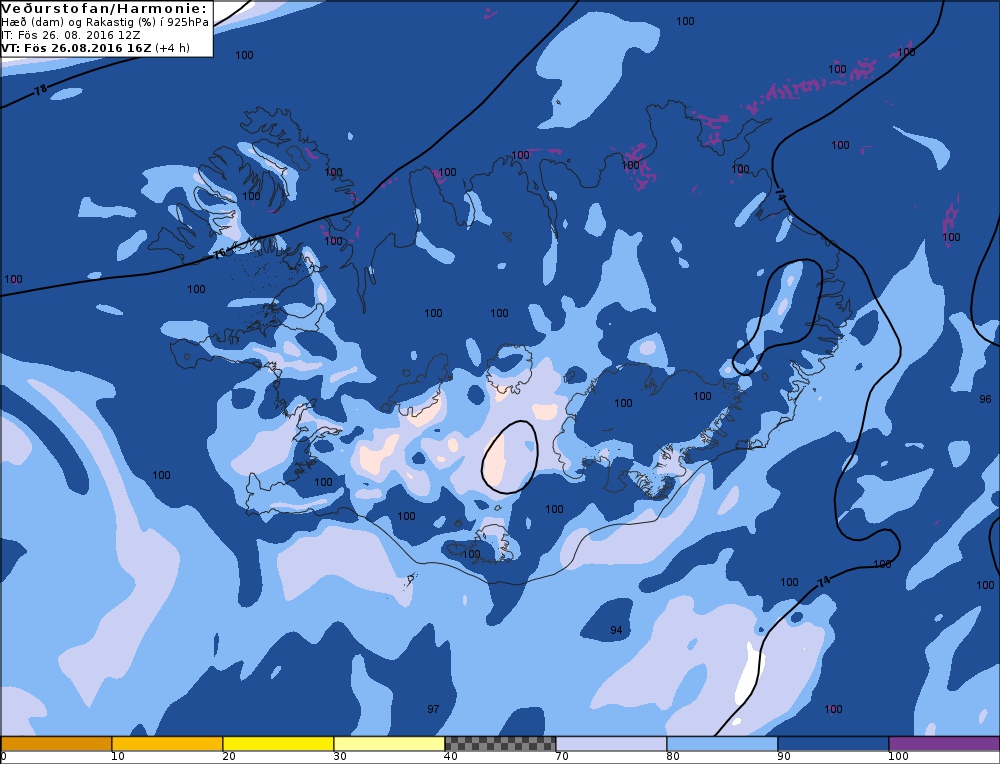This screenshot has width=1000, height=764.
Task: Click the 'VT: Fös 26.08.2016 16Z (+4 h)' line
Action: pyautogui.click(x=96, y=48)
